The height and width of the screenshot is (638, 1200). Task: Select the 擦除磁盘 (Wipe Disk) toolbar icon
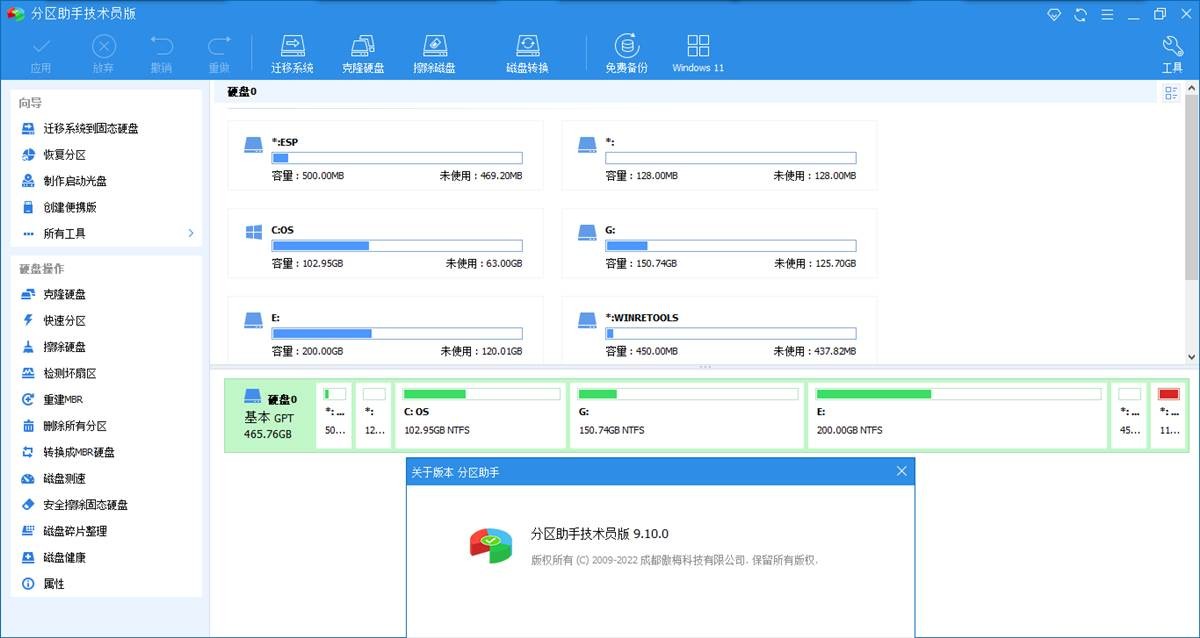coord(434,53)
